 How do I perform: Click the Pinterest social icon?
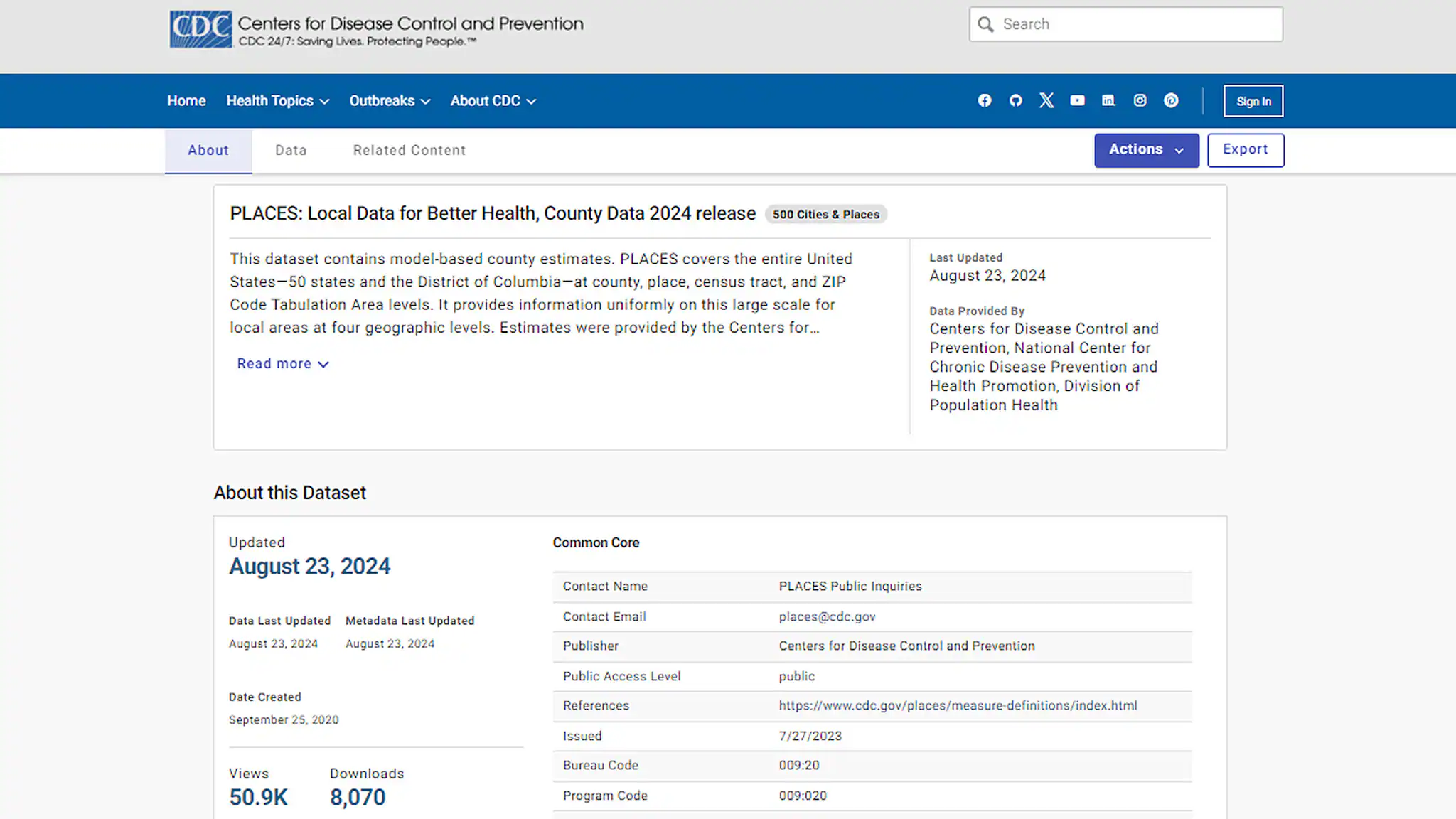[x=1171, y=100]
